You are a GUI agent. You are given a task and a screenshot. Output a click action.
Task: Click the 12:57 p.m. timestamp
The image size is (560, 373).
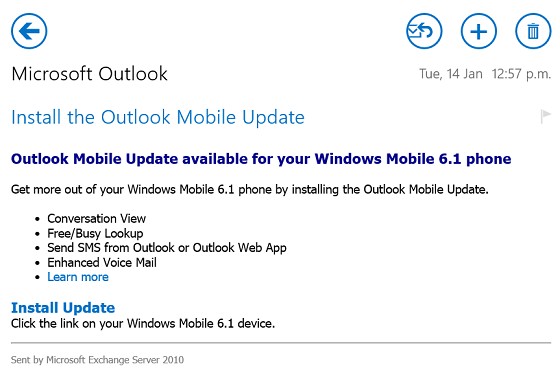pos(521,74)
